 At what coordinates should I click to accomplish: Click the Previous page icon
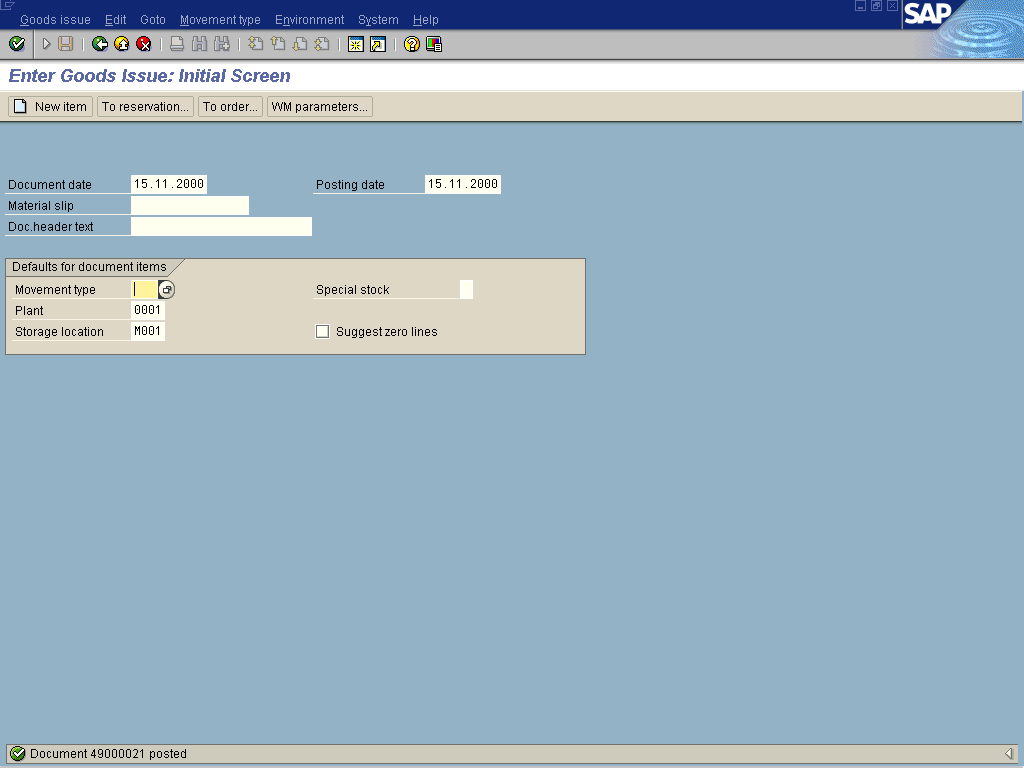coord(278,44)
